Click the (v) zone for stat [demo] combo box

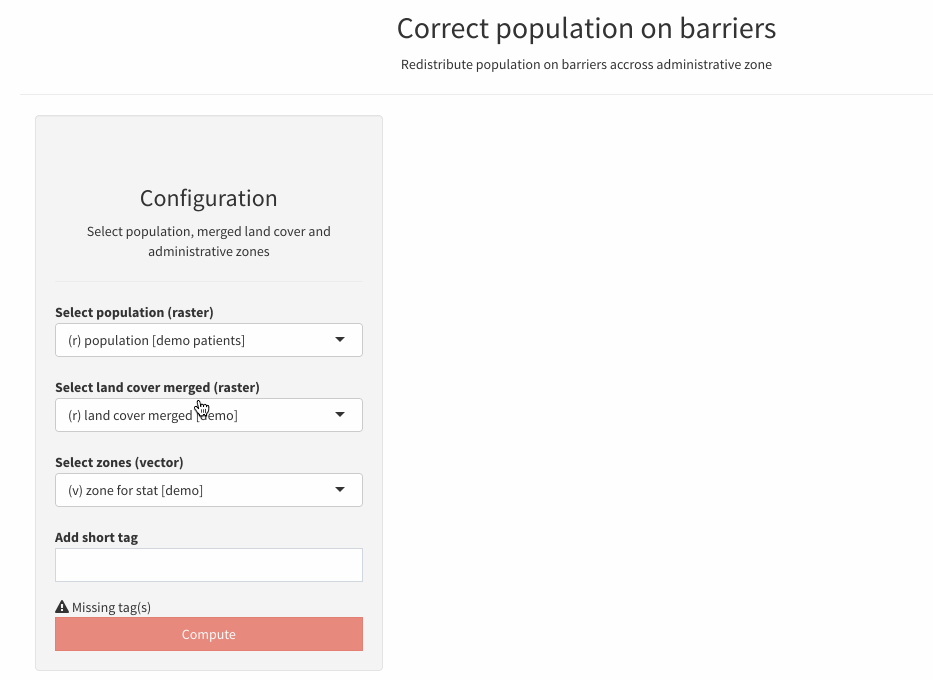[208, 490]
